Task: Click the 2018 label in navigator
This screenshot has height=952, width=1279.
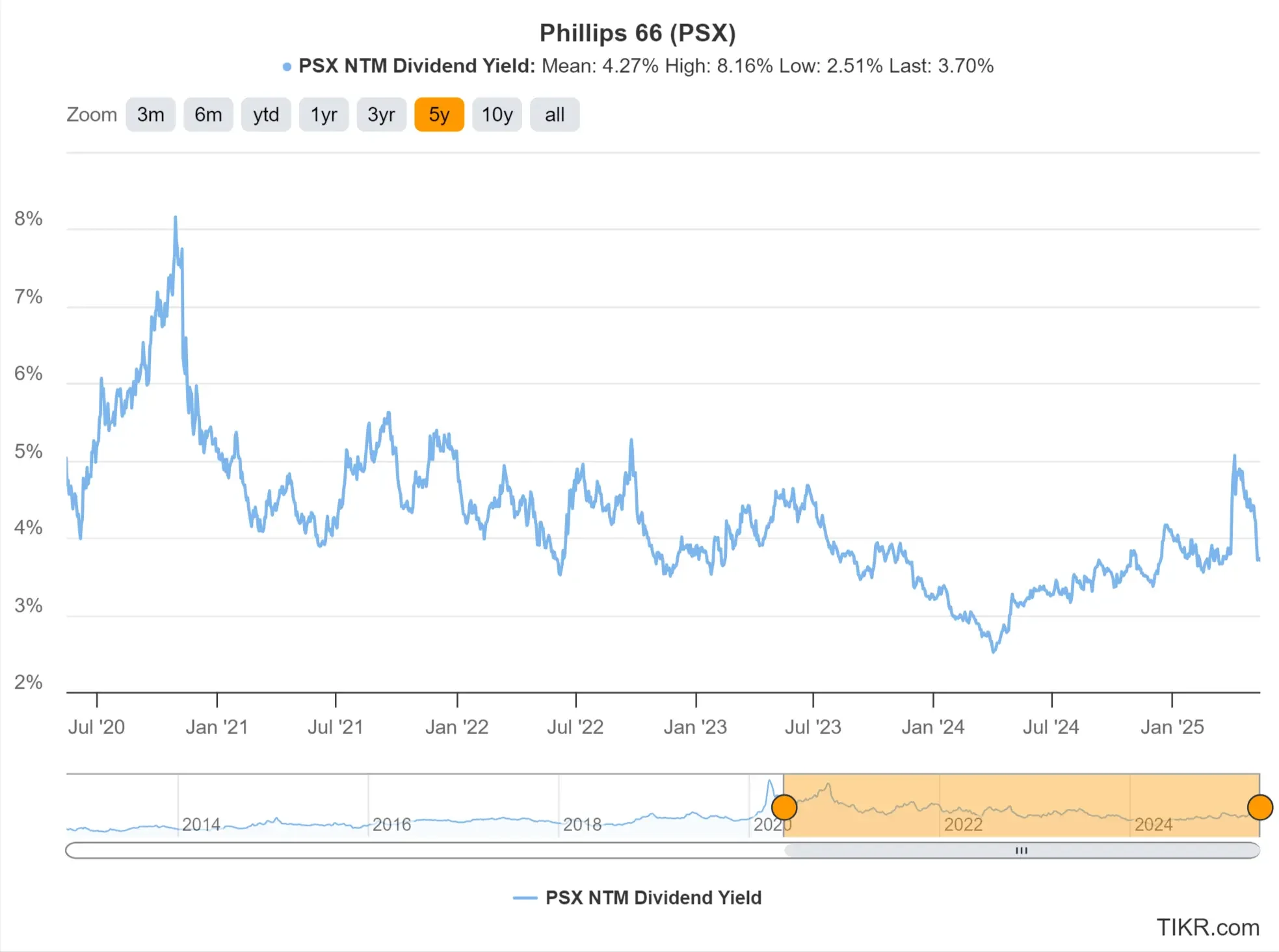Action: 583,825
